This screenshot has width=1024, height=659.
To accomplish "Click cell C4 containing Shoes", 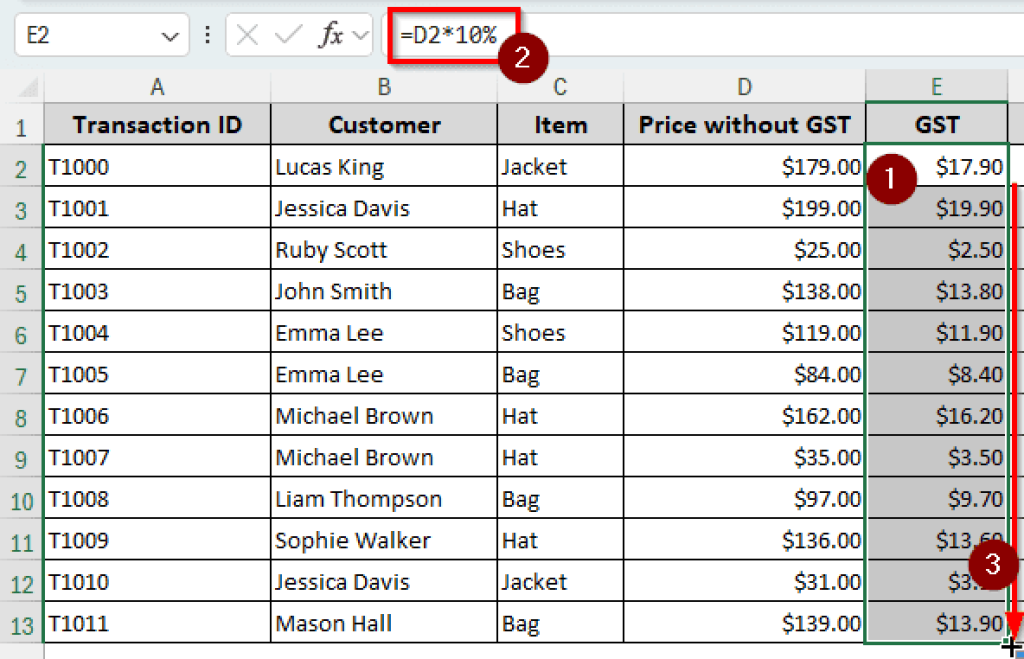I will (559, 249).
